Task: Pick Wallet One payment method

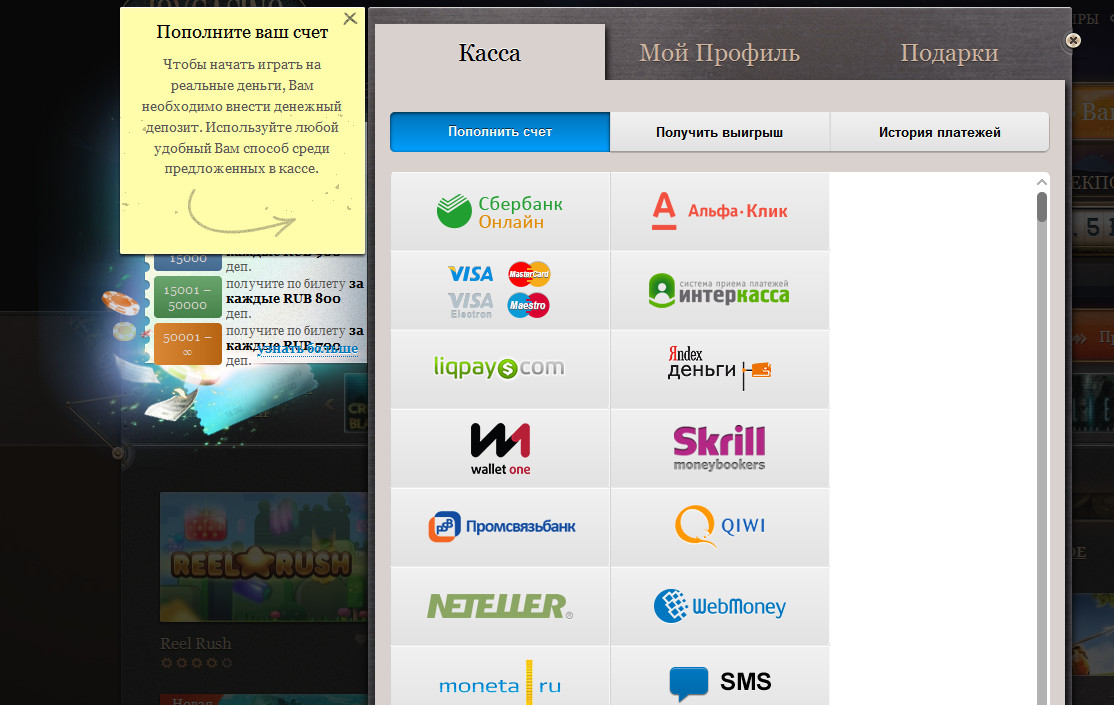Action: [x=500, y=448]
